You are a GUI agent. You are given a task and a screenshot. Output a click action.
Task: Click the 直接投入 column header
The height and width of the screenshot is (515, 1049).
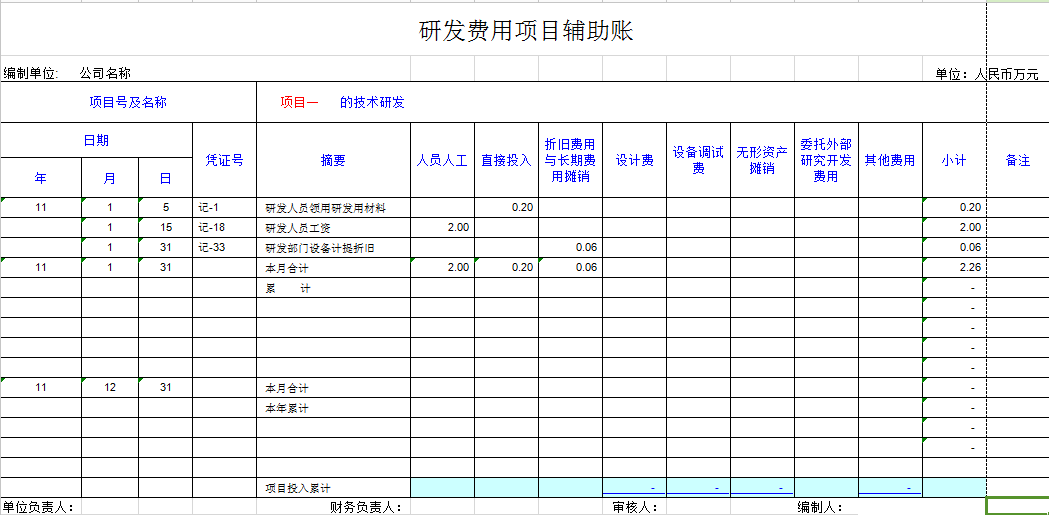tap(506, 160)
